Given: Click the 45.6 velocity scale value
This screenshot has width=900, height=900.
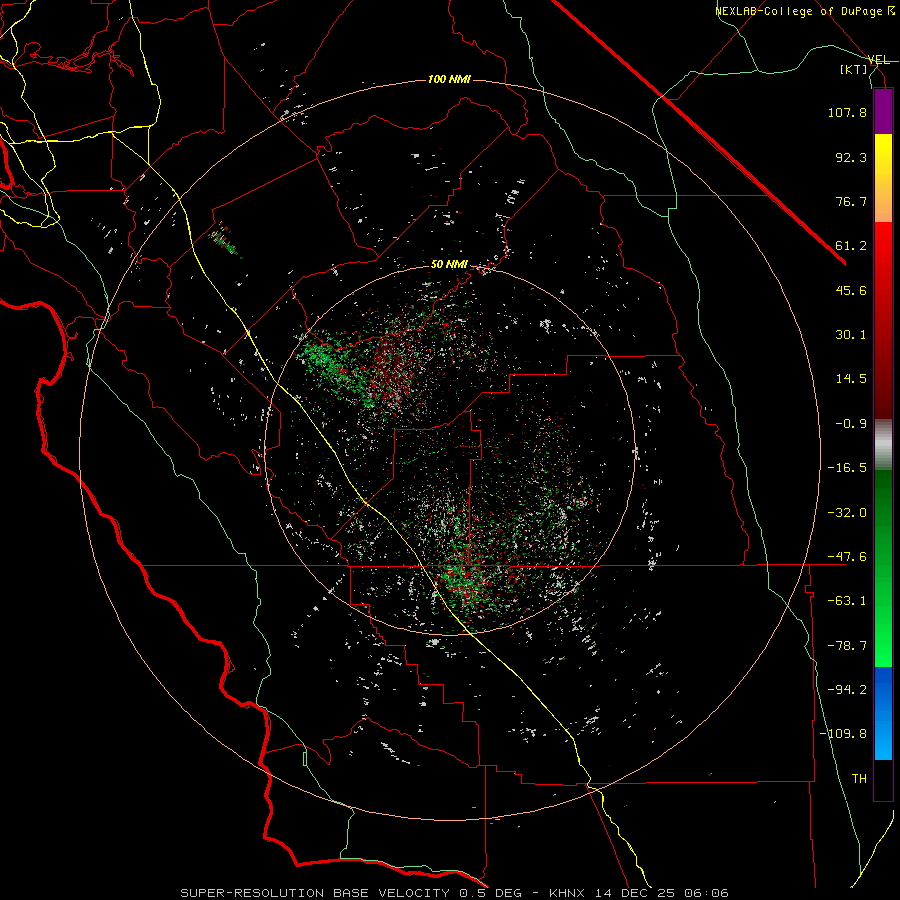Looking at the screenshot, I should click(851, 290).
